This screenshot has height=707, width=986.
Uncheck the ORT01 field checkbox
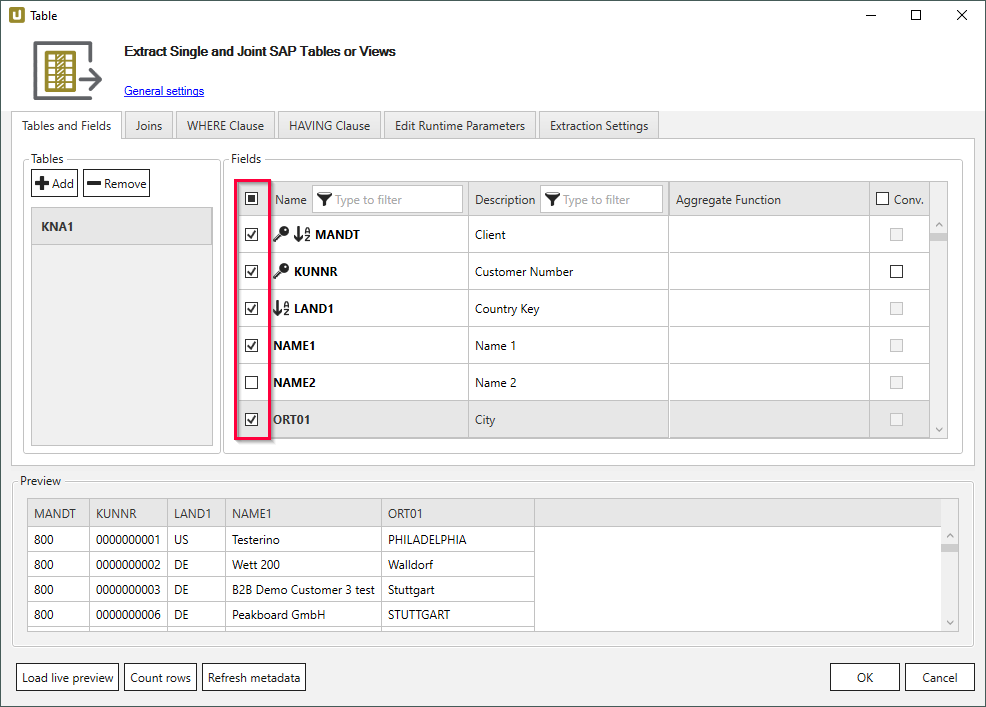(x=252, y=420)
